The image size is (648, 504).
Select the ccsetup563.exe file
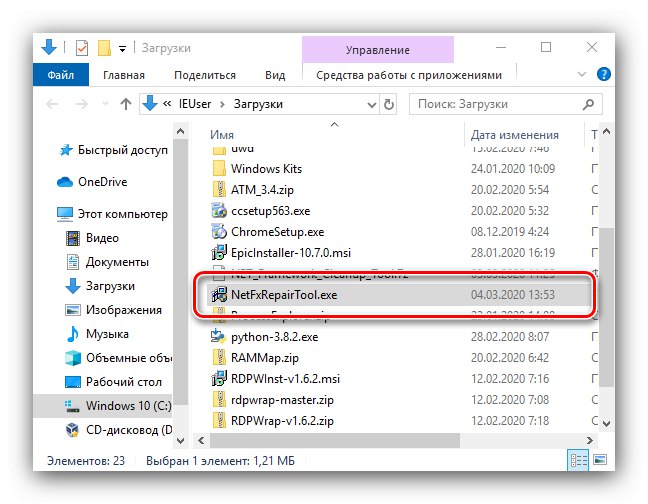270,211
